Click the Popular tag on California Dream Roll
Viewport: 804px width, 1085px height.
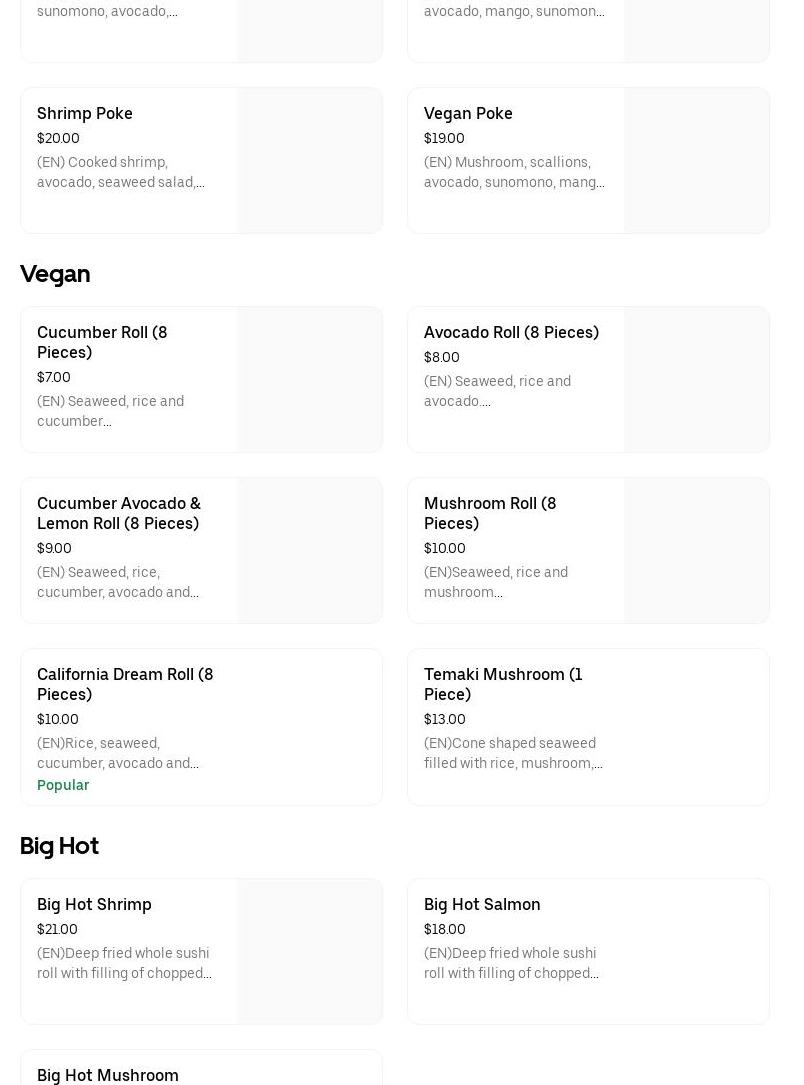click(63, 786)
